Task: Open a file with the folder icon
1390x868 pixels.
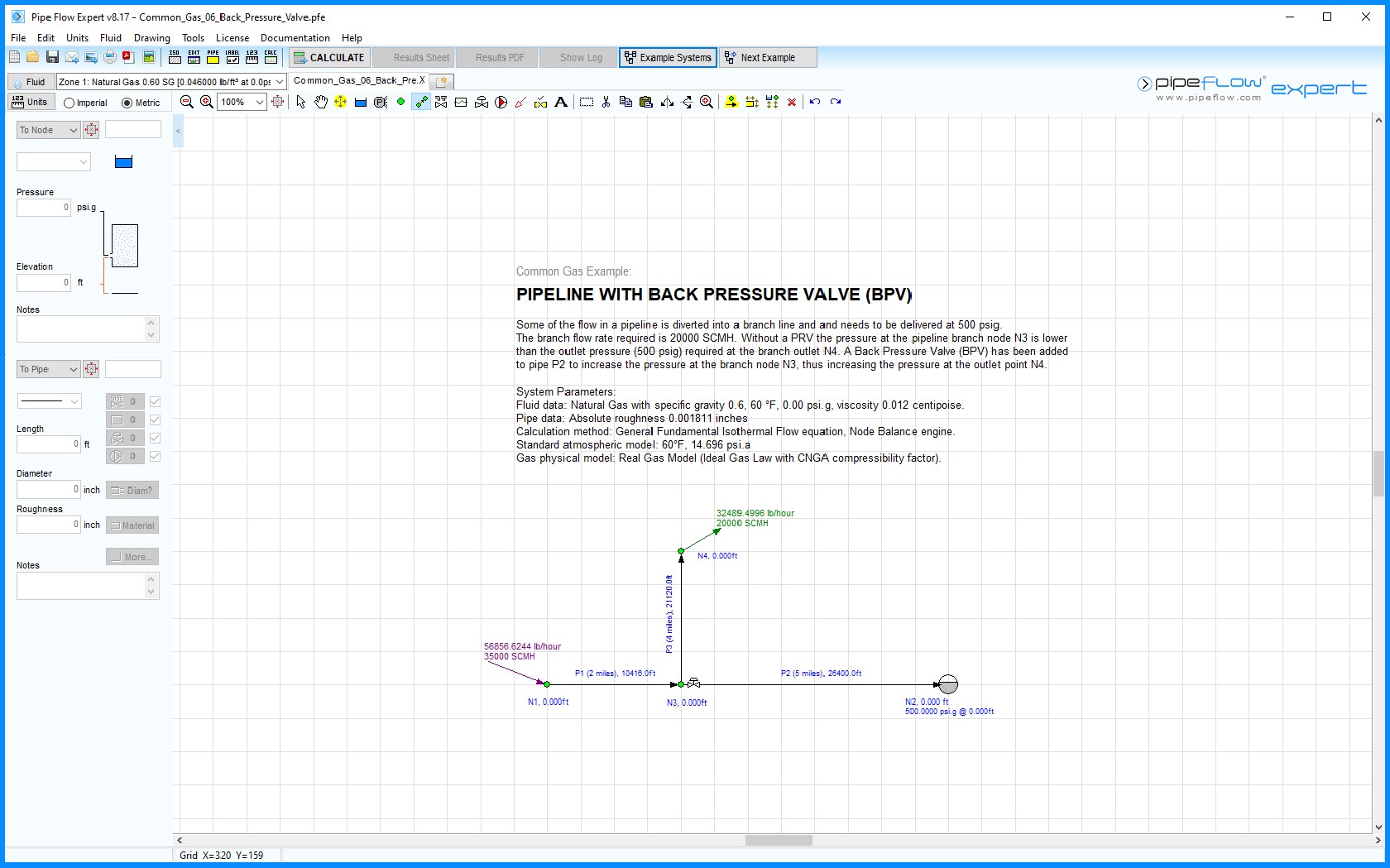Action: (x=33, y=57)
